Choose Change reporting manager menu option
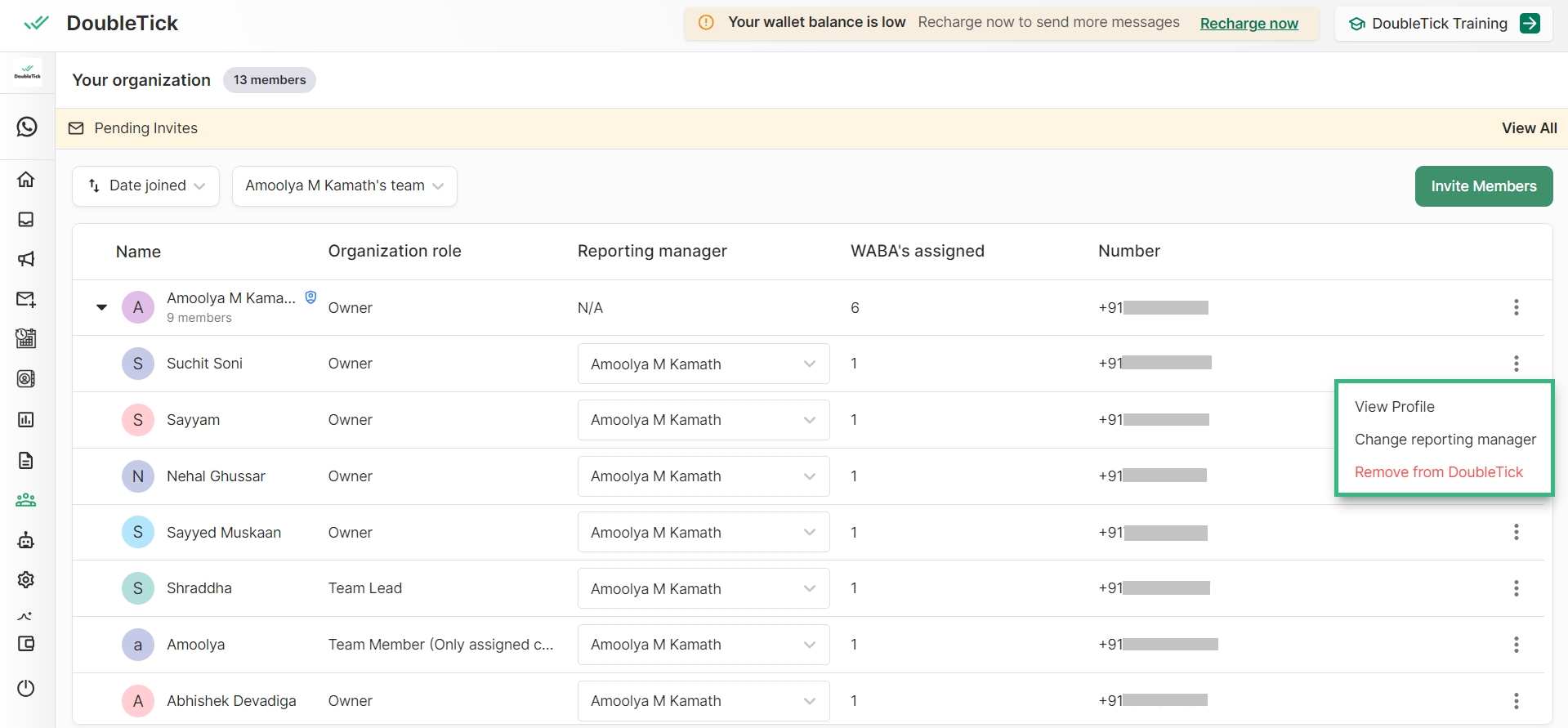This screenshot has height=728, width=1568. coord(1445,440)
